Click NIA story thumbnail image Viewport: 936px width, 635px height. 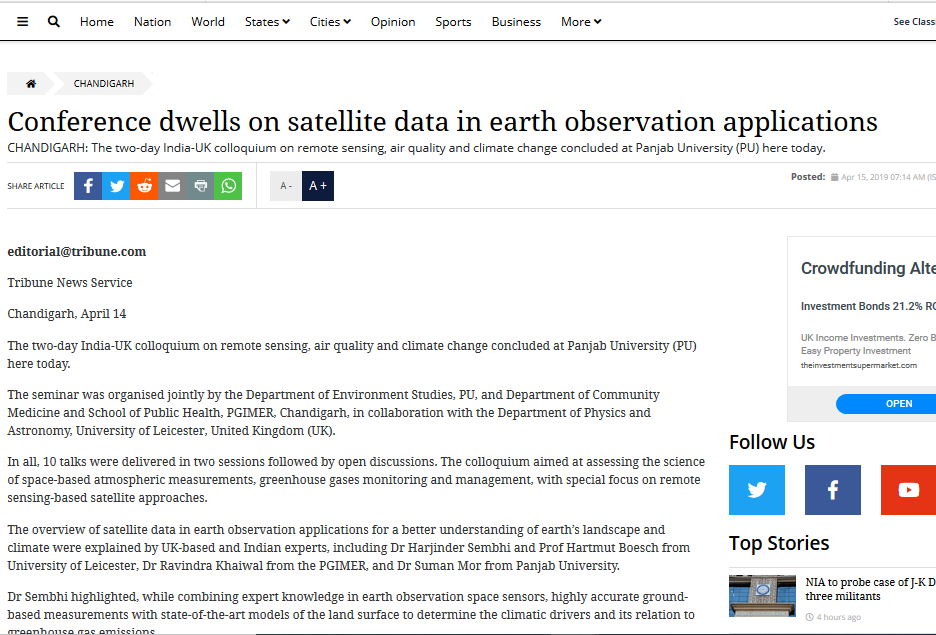coord(762,596)
